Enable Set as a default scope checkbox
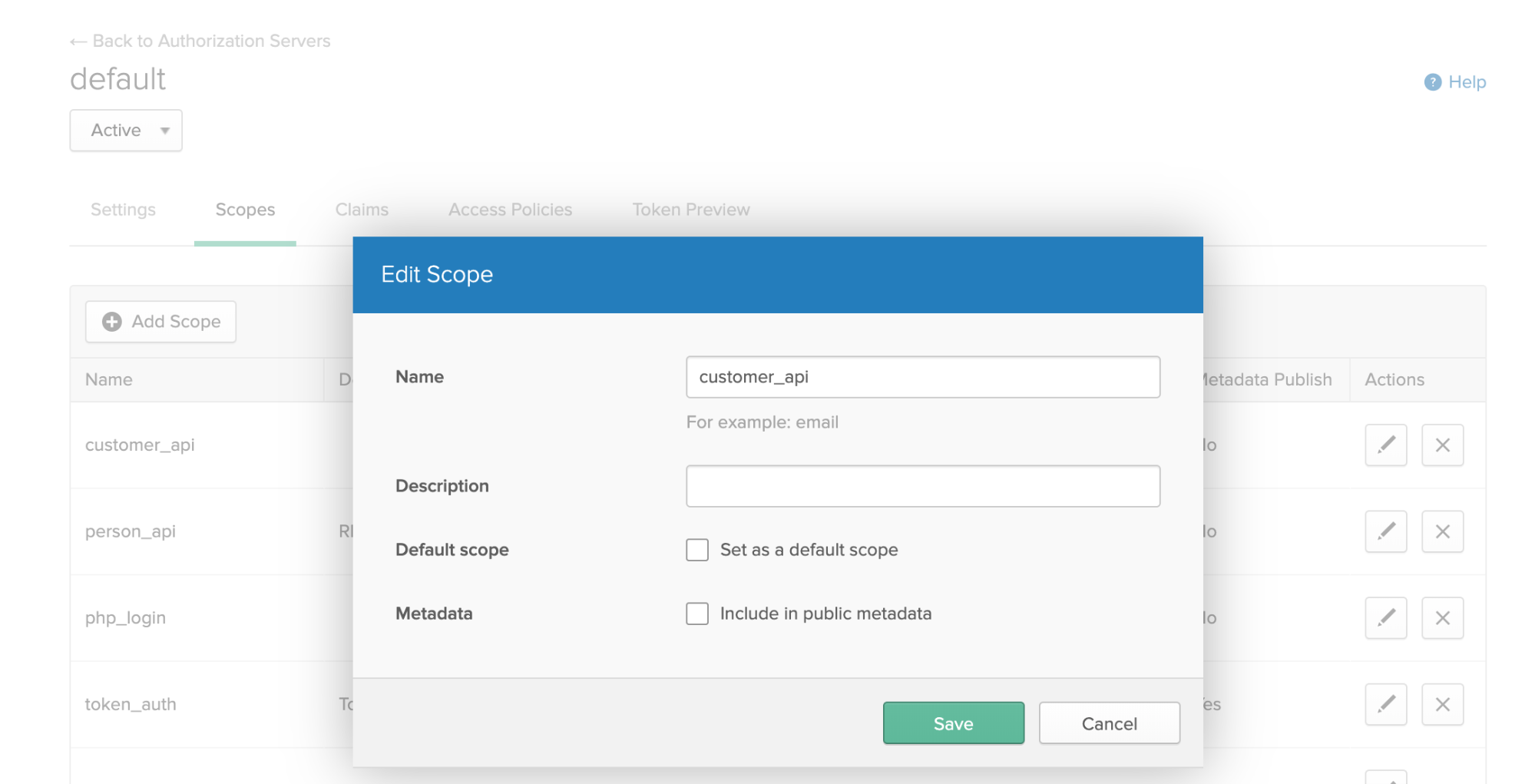1535x784 pixels. 697,550
